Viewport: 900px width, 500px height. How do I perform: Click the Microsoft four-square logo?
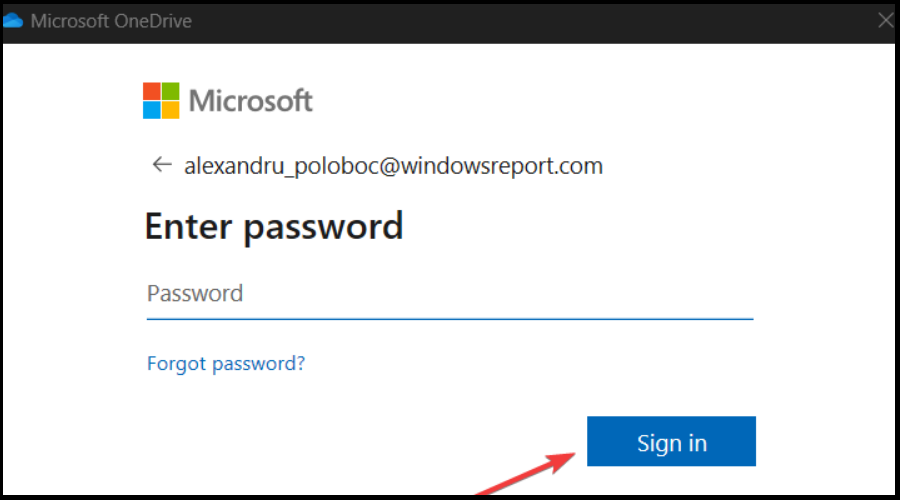pos(161,100)
